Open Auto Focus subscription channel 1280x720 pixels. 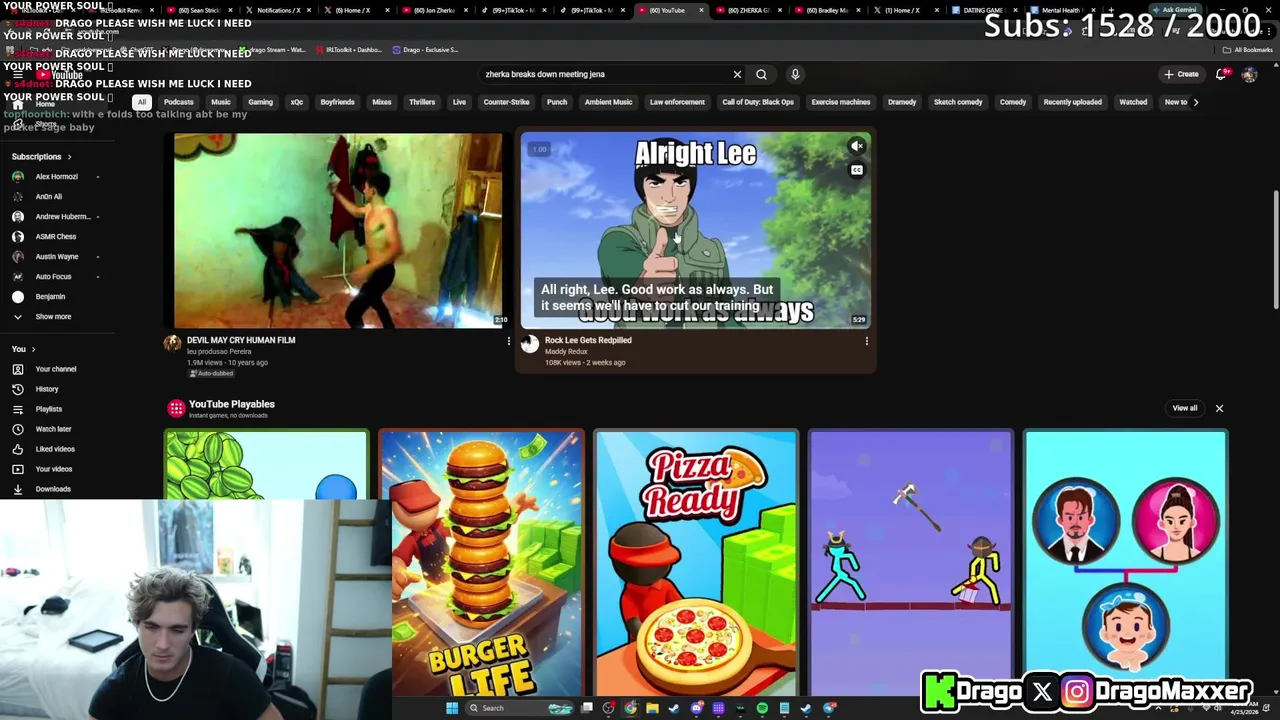tap(55, 276)
